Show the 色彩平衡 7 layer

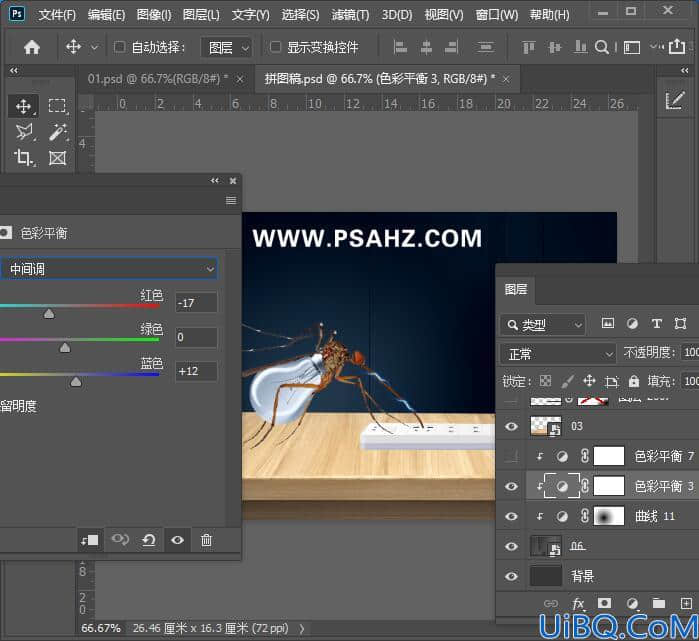click(511, 456)
